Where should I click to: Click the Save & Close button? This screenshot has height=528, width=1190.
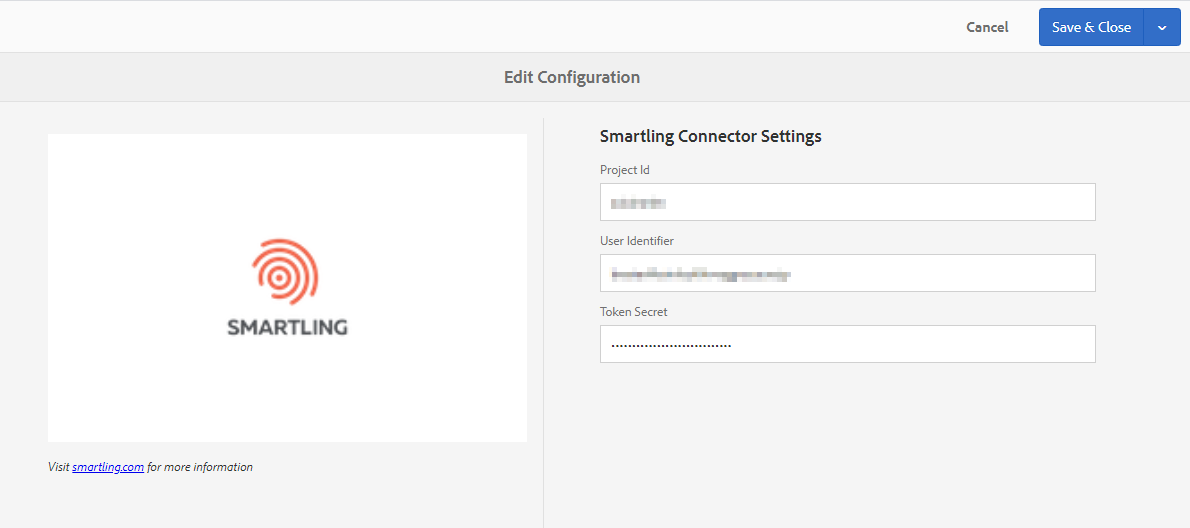[x=1091, y=27]
